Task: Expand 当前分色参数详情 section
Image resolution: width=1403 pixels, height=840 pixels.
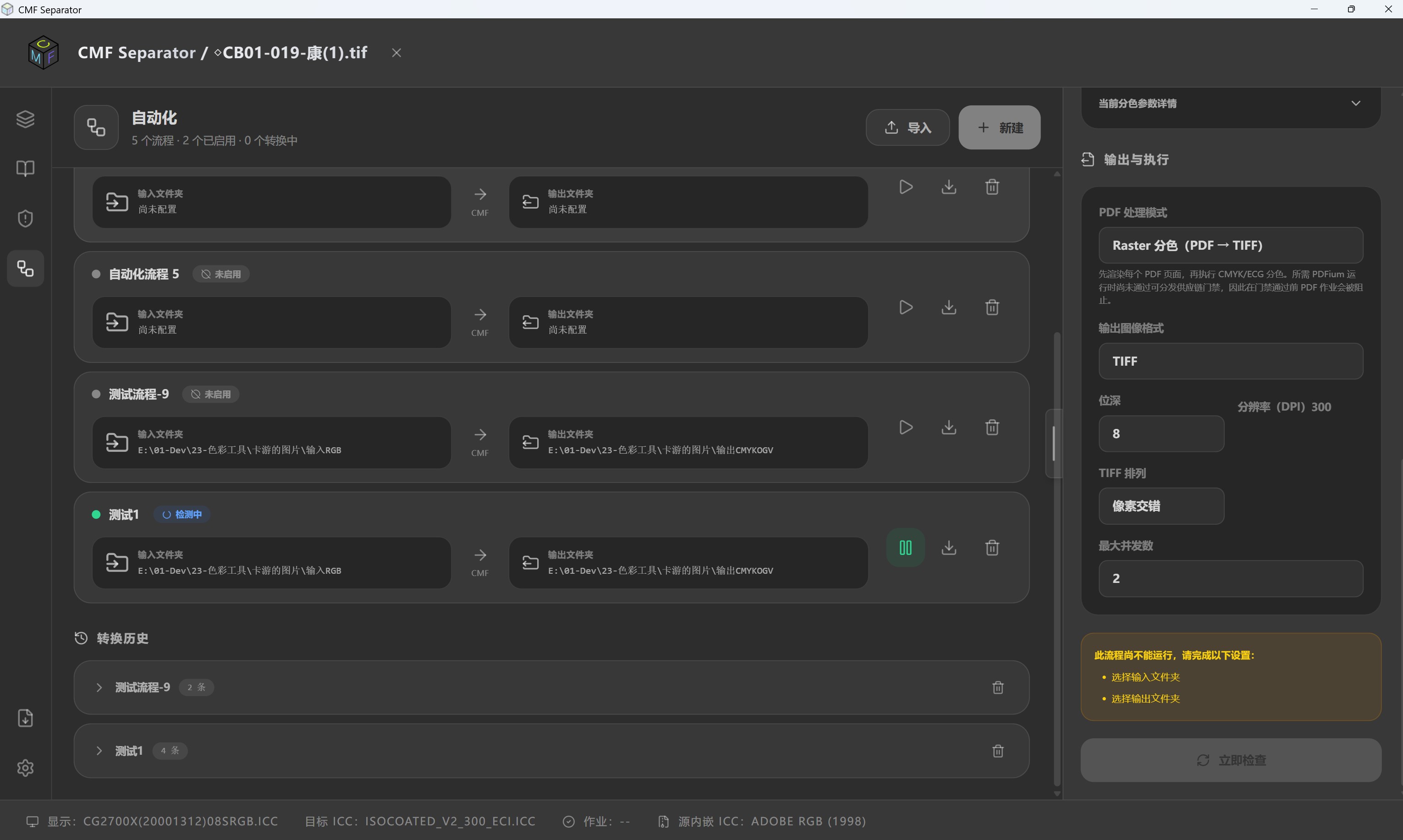Action: [x=1231, y=104]
